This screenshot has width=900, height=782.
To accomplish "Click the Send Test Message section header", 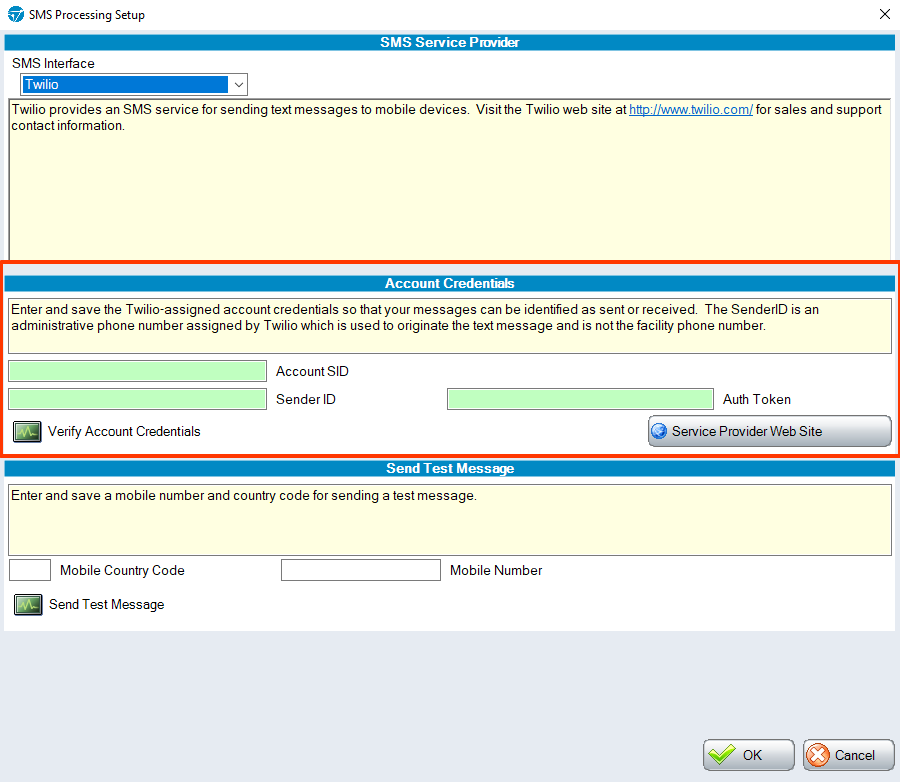I will coord(449,469).
